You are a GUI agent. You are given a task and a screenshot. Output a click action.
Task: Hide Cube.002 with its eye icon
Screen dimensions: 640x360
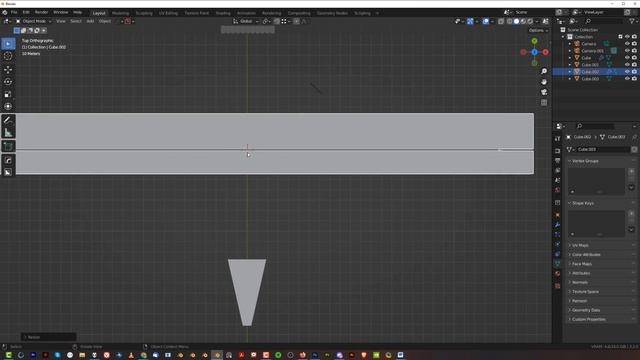(x=627, y=72)
